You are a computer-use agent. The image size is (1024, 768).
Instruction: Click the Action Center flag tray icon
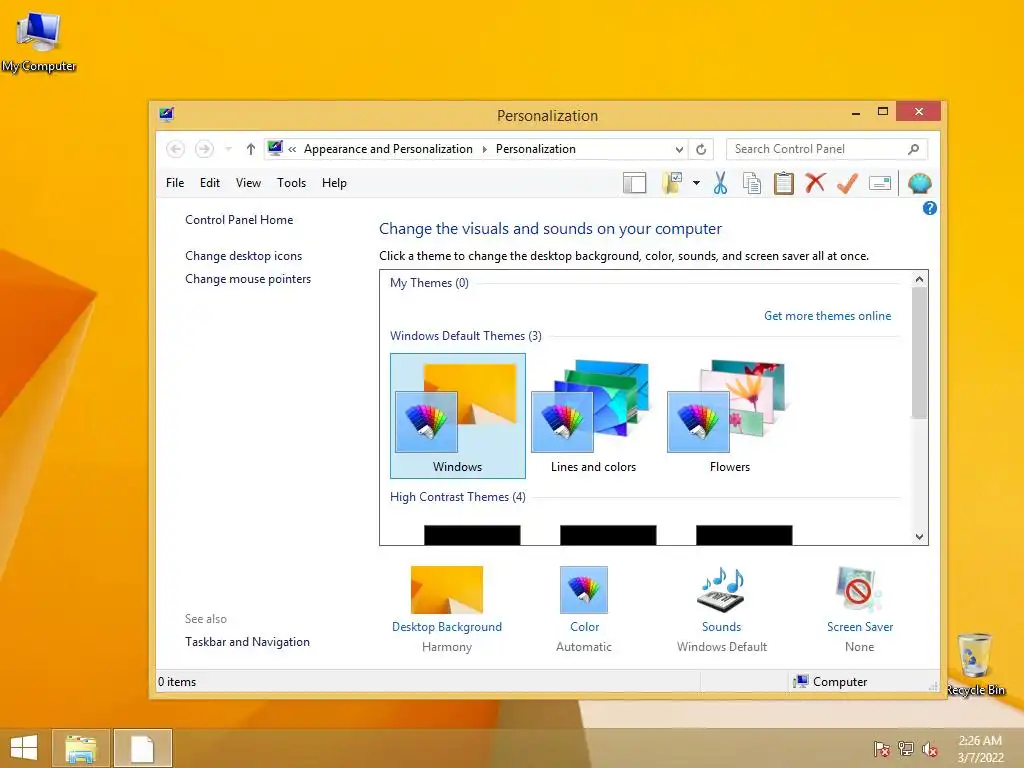882,749
